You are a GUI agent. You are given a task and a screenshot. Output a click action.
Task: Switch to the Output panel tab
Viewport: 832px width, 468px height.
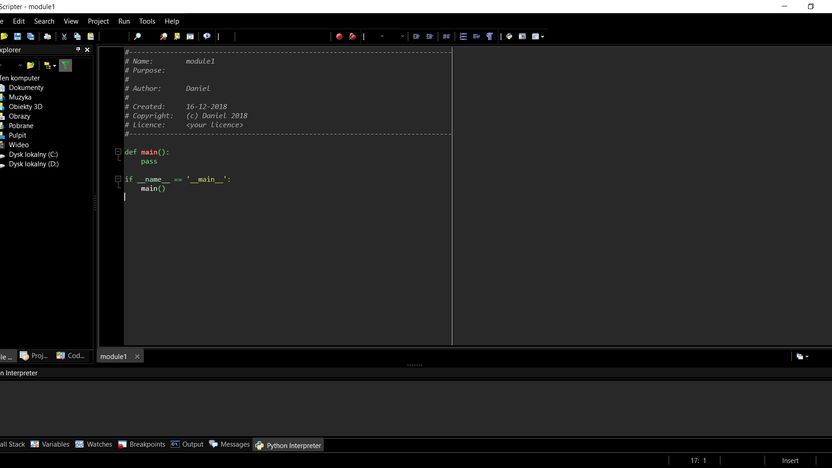187,445
